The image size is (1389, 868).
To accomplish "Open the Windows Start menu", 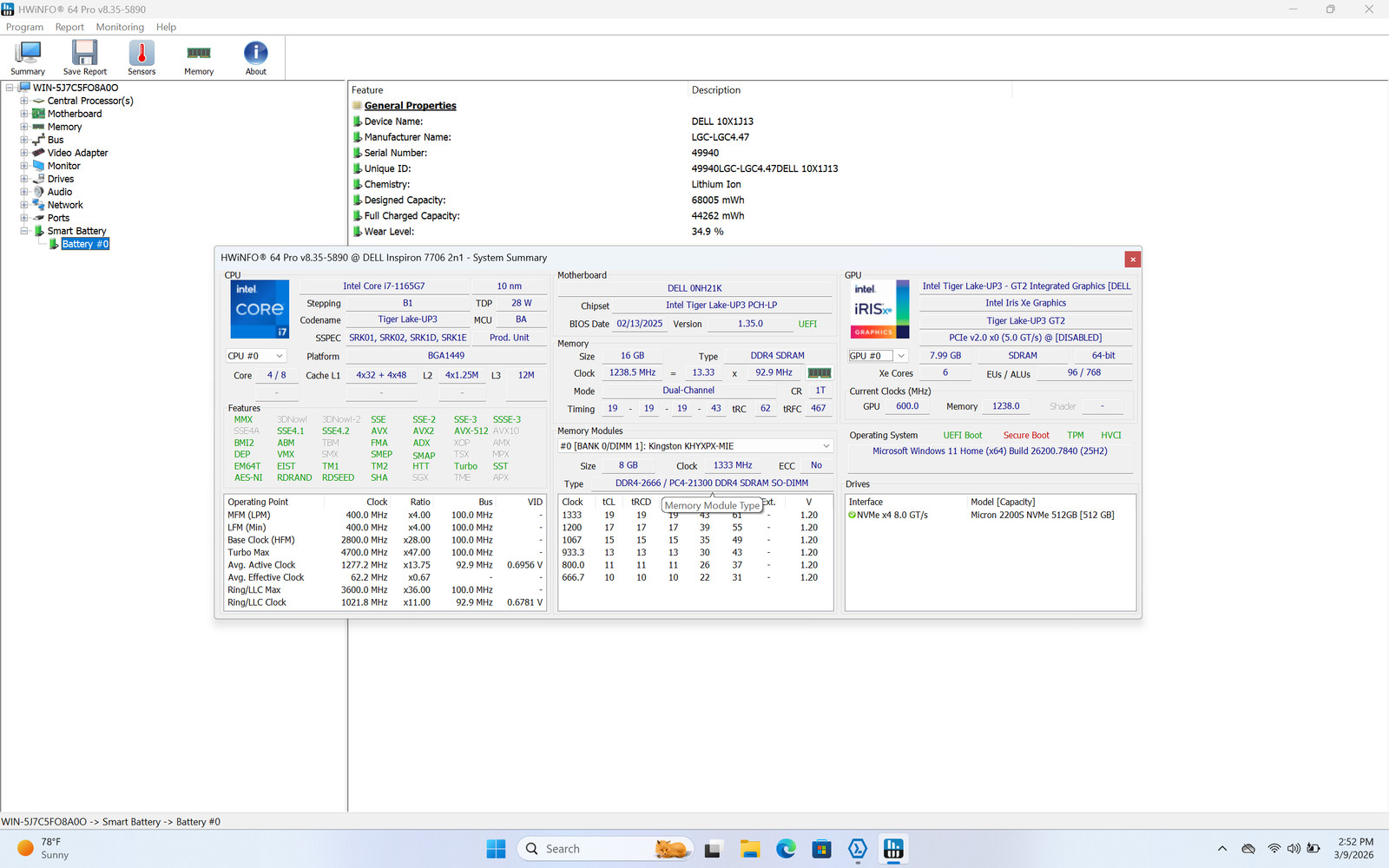I will (x=496, y=849).
